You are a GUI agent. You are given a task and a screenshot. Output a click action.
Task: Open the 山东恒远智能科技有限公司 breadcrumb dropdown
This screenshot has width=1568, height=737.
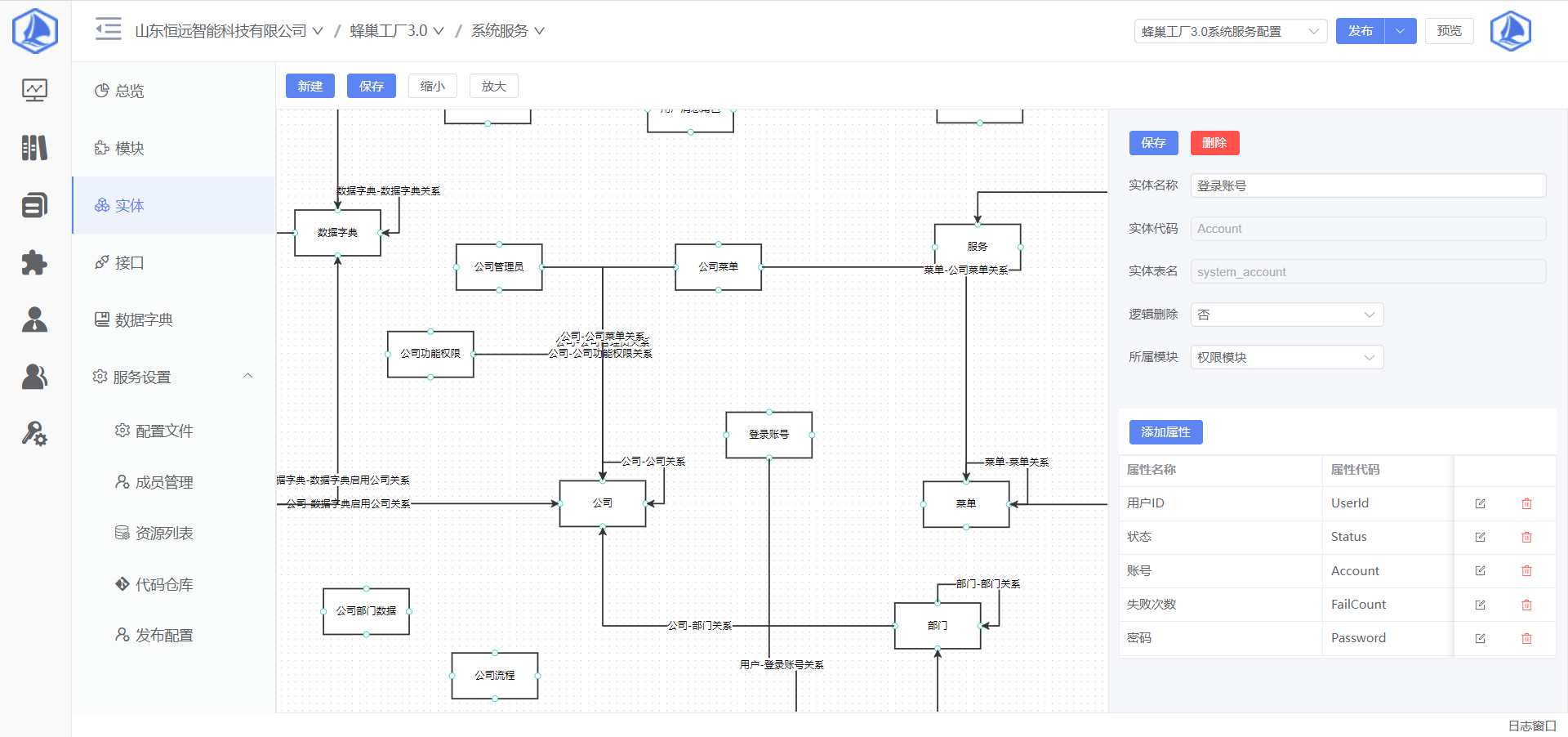229,31
